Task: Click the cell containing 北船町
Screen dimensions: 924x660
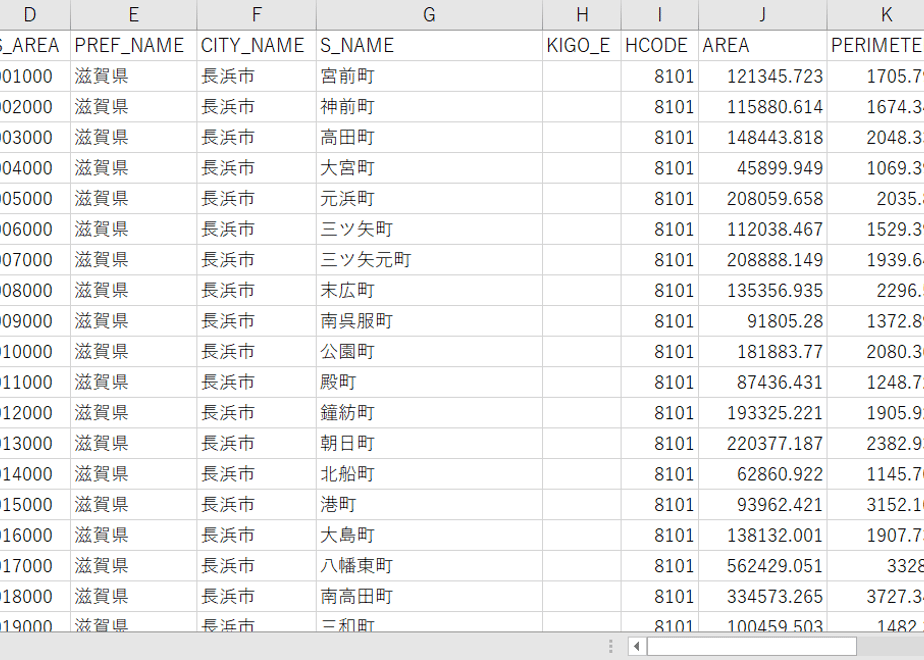Action: coord(429,474)
